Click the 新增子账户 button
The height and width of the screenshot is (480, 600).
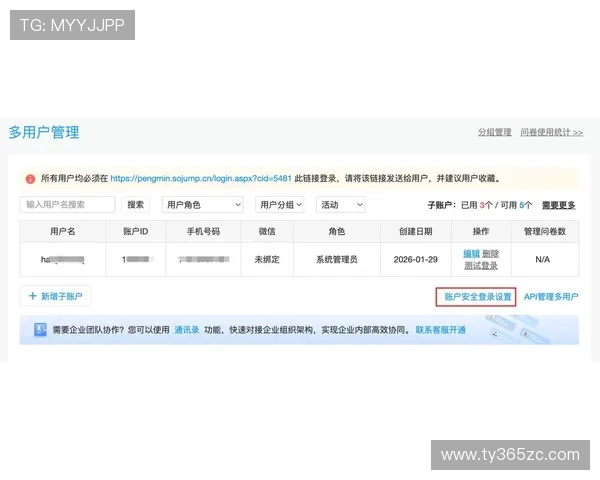tap(55, 296)
